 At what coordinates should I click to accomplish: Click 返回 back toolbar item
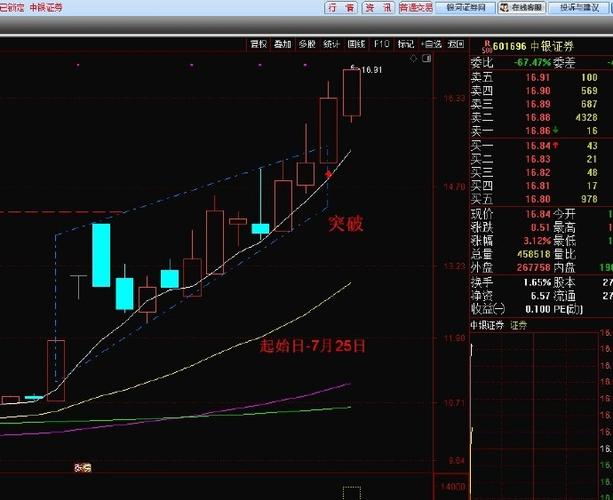pos(456,44)
